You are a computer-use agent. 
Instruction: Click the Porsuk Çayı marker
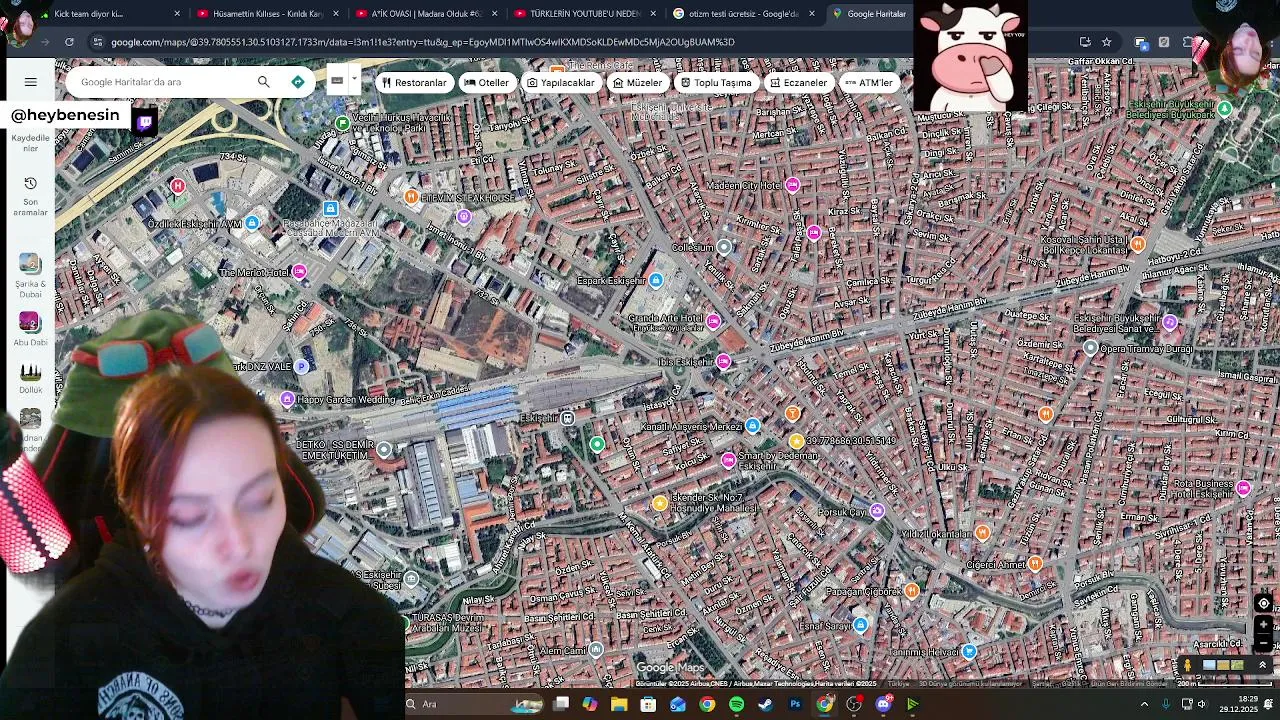pos(877,511)
